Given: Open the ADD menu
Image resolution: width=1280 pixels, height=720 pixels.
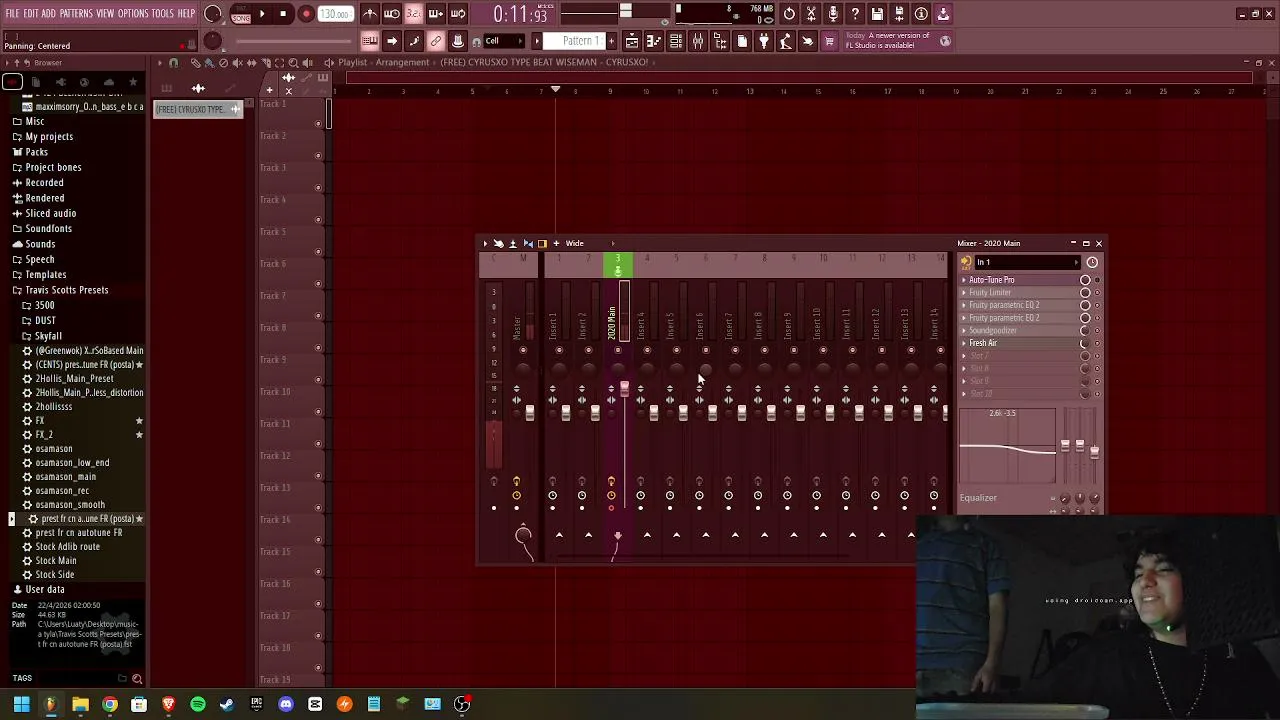Looking at the screenshot, I should click(49, 14).
